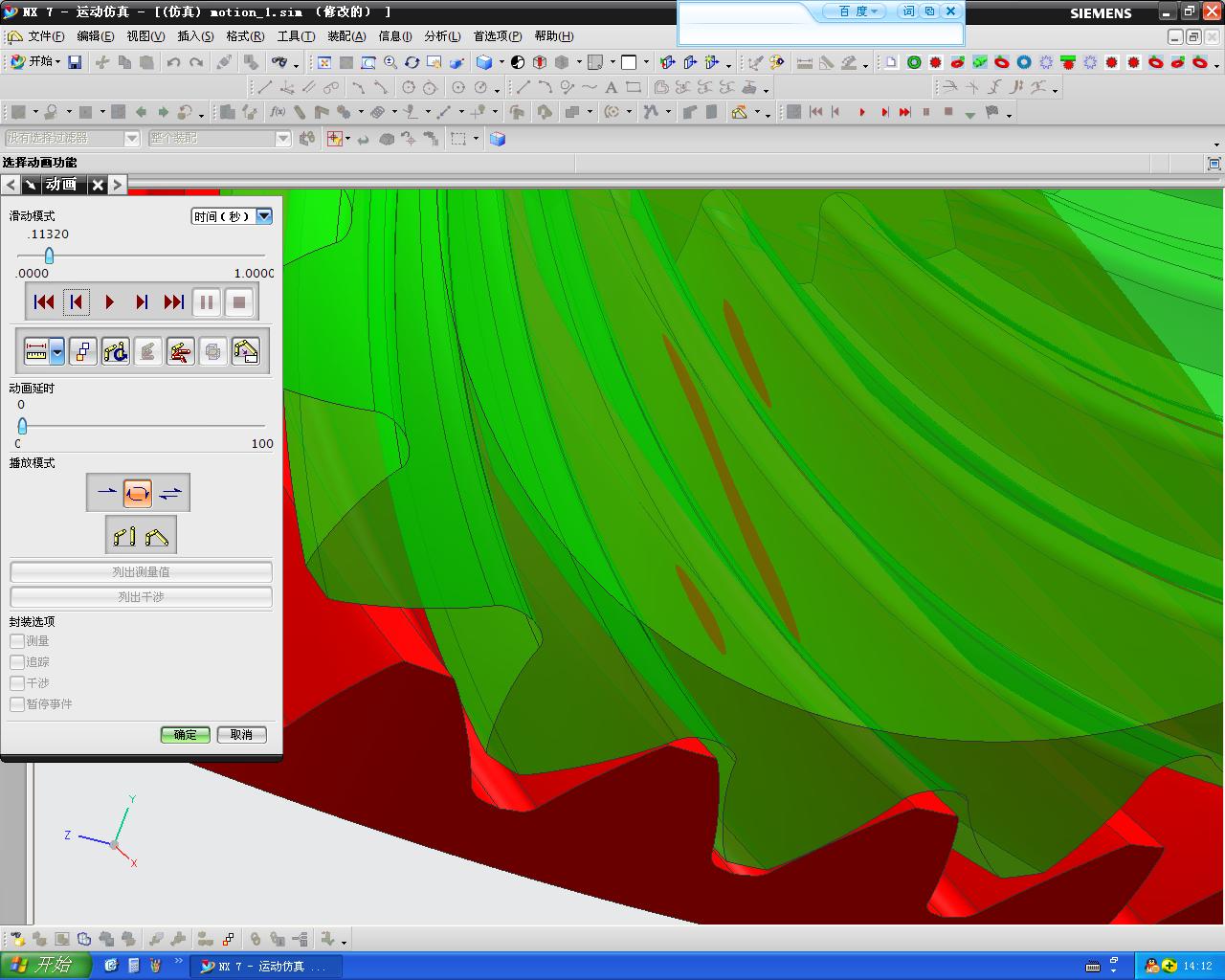The image size is (1225, 980).
Task: Click the green ring gear icon
Action: [x=914, y=62]
